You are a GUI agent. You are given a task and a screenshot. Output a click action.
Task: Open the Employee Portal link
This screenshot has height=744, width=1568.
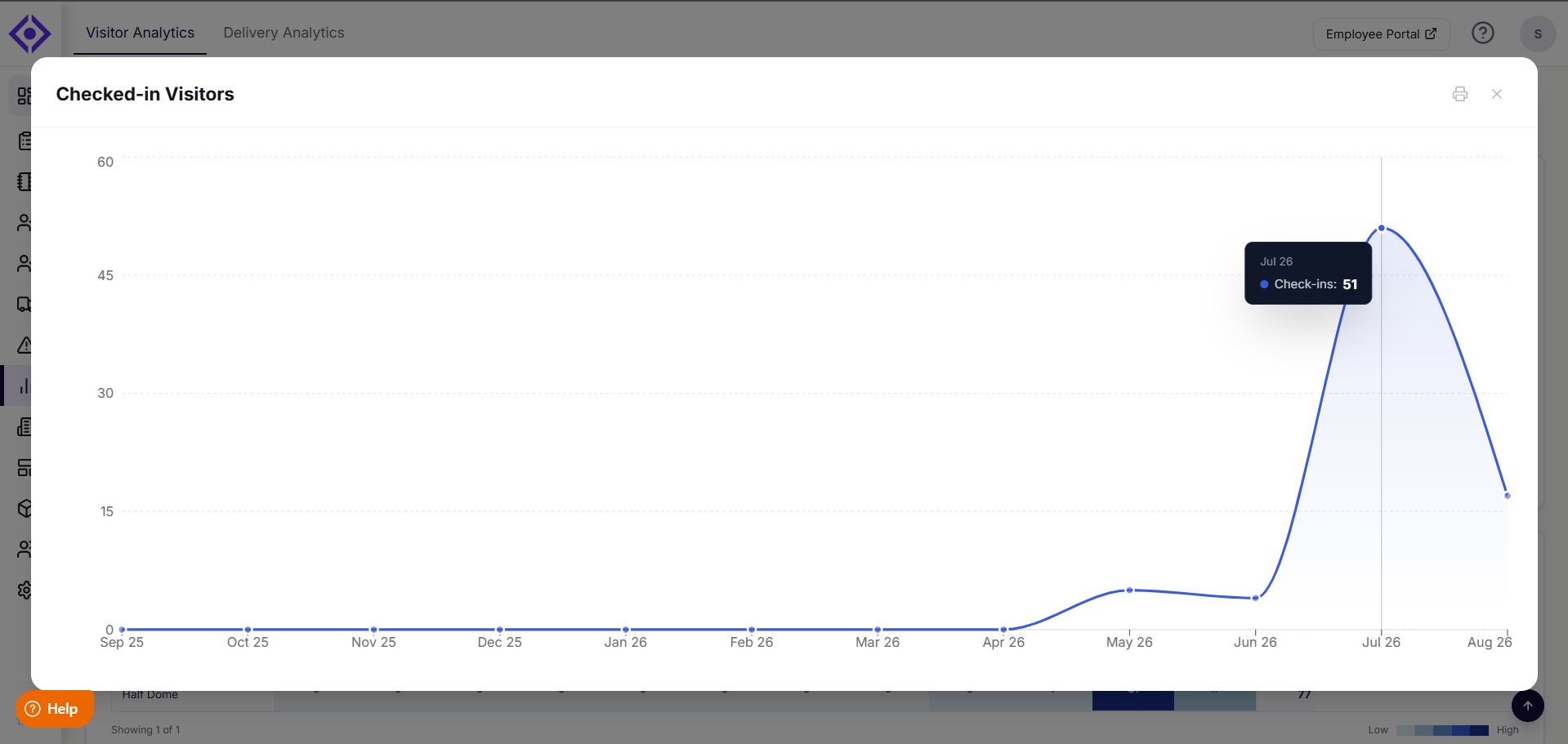1381,33
